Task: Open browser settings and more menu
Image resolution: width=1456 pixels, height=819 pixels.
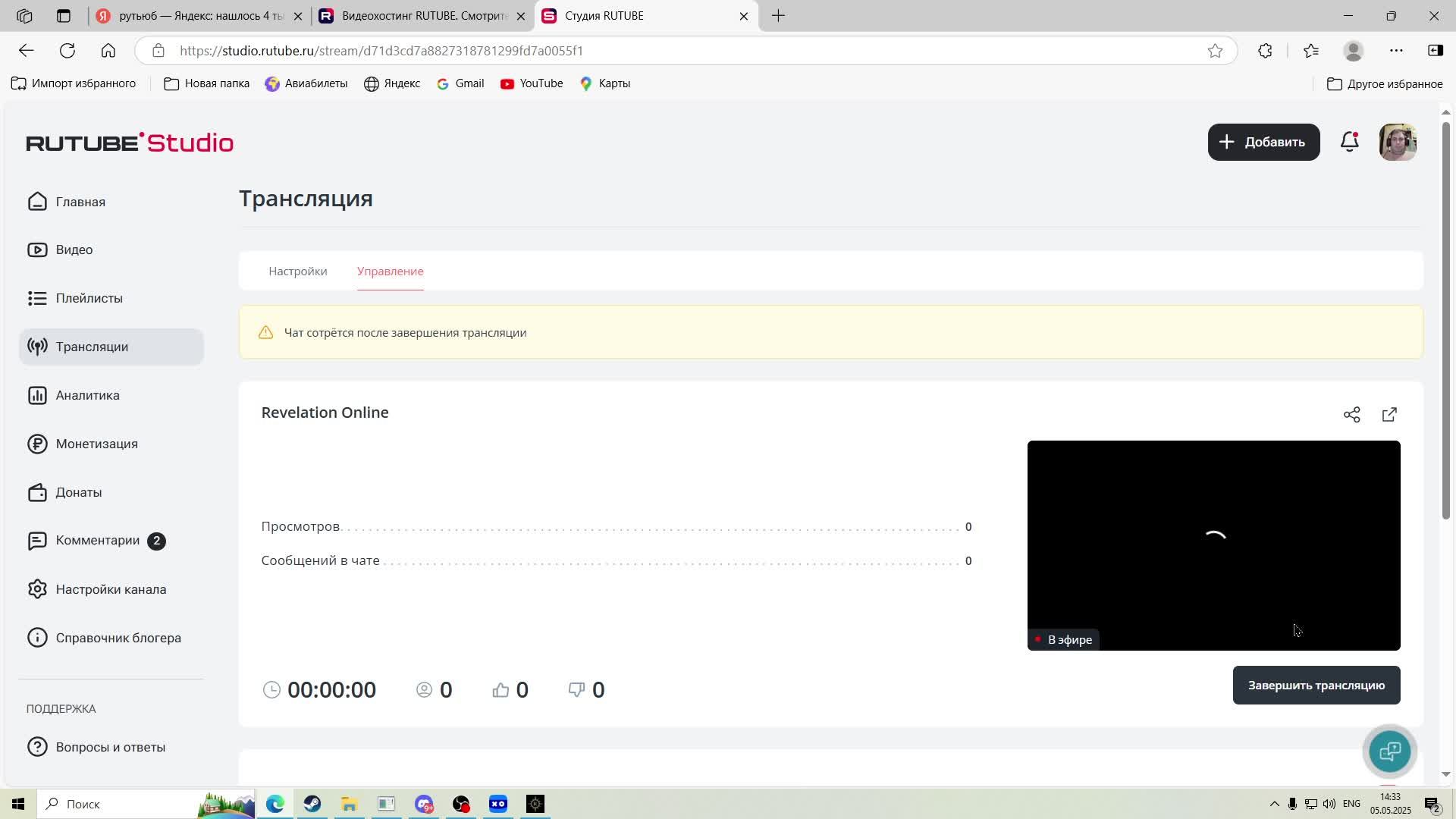Action: pos(1395,51)
